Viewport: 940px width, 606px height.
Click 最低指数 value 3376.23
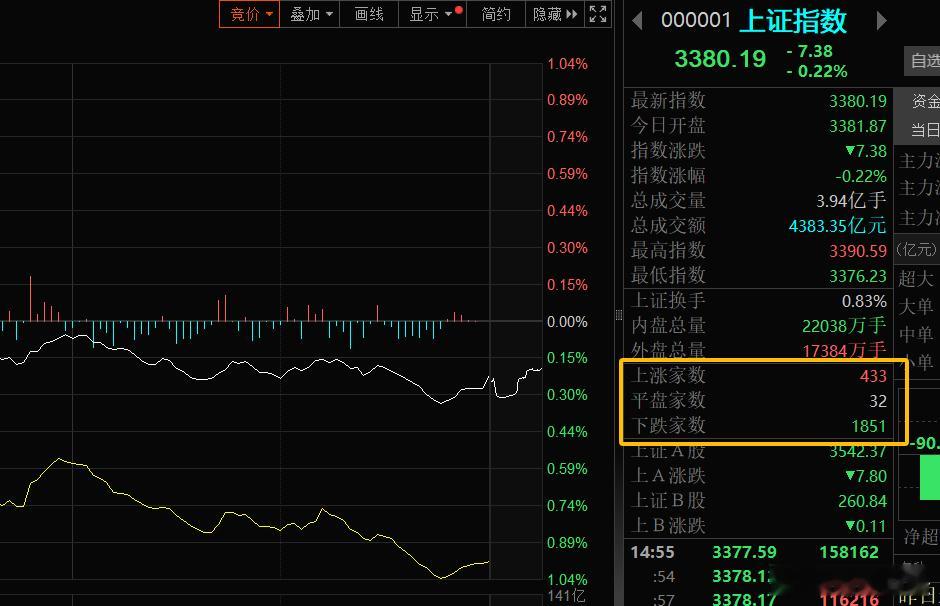click(857, 276)
